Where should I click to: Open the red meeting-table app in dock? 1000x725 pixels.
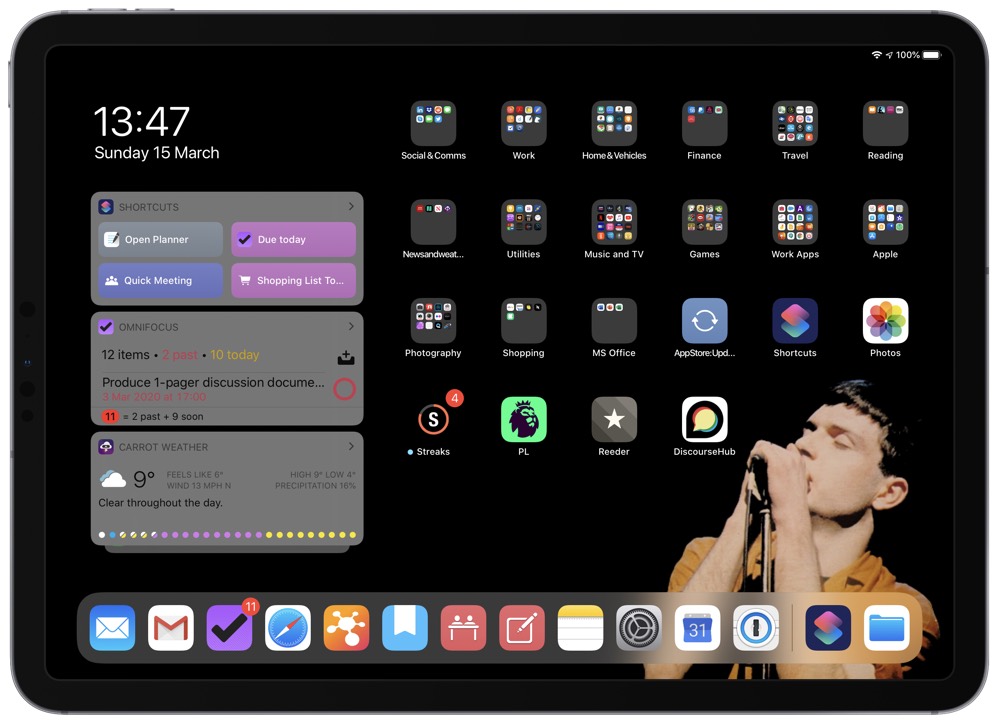[464, 628]
